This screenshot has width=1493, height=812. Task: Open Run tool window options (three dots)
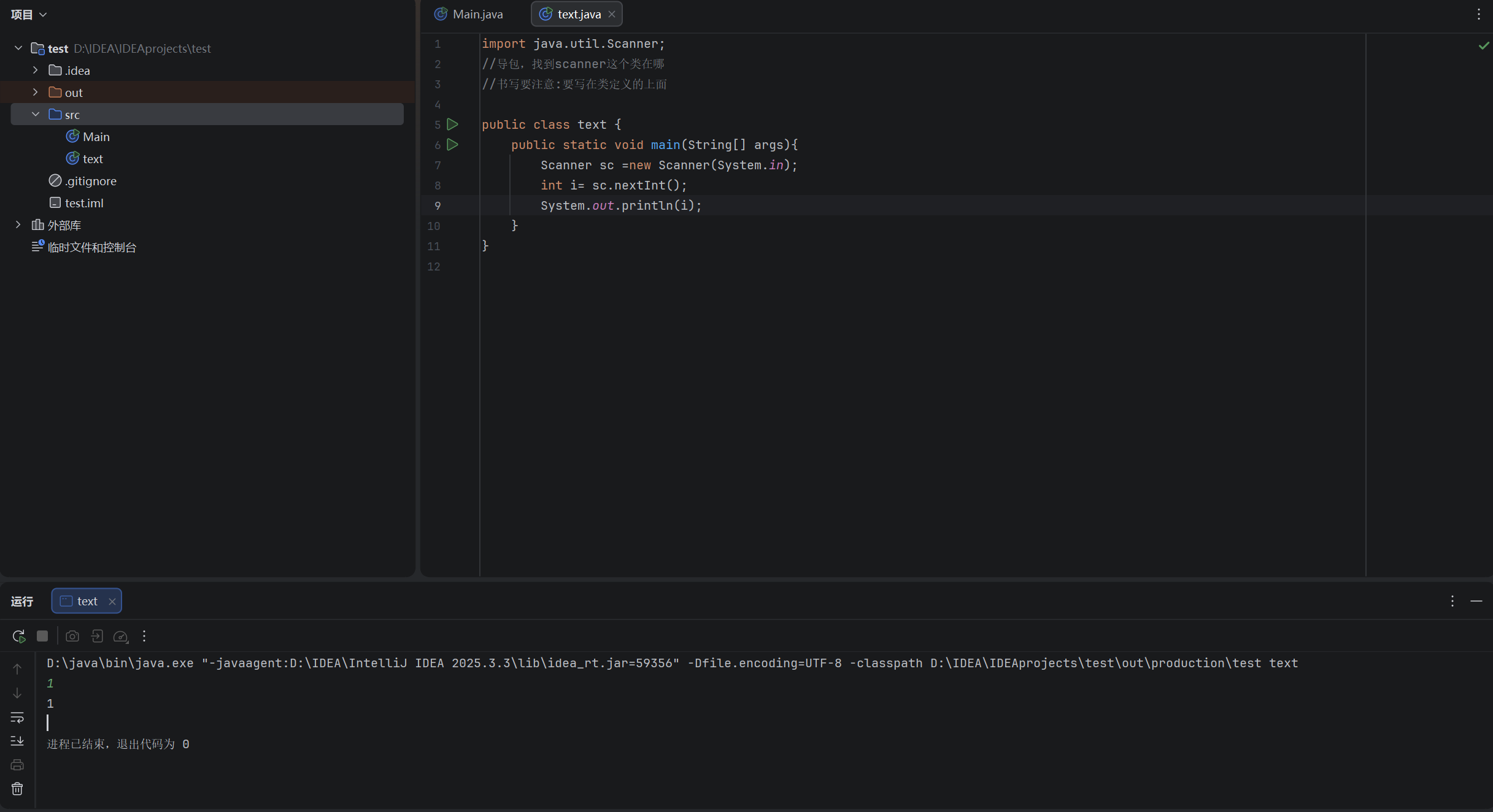1452,601
